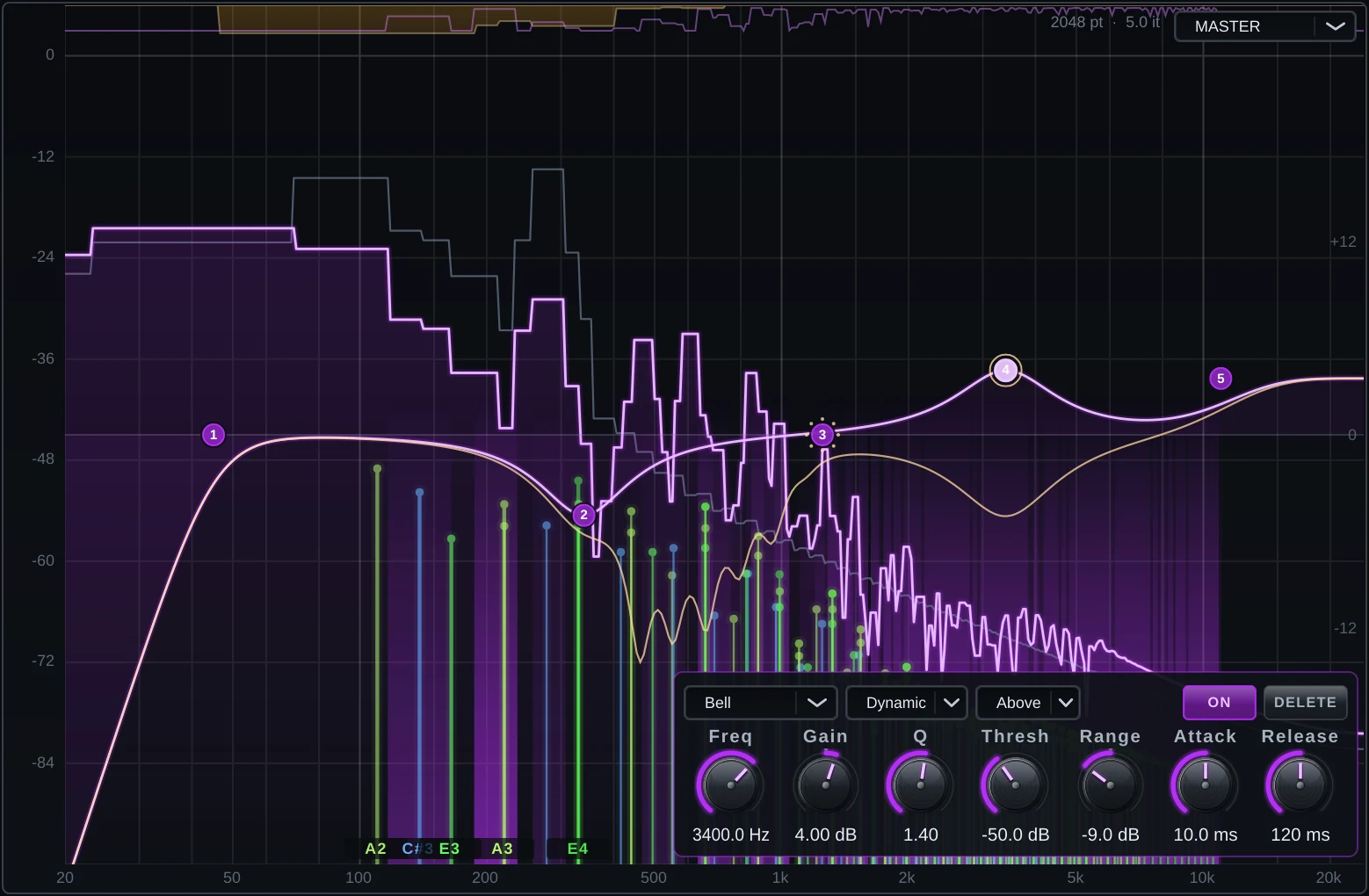Open the Bell filter type dropdown

coord(760,703)
